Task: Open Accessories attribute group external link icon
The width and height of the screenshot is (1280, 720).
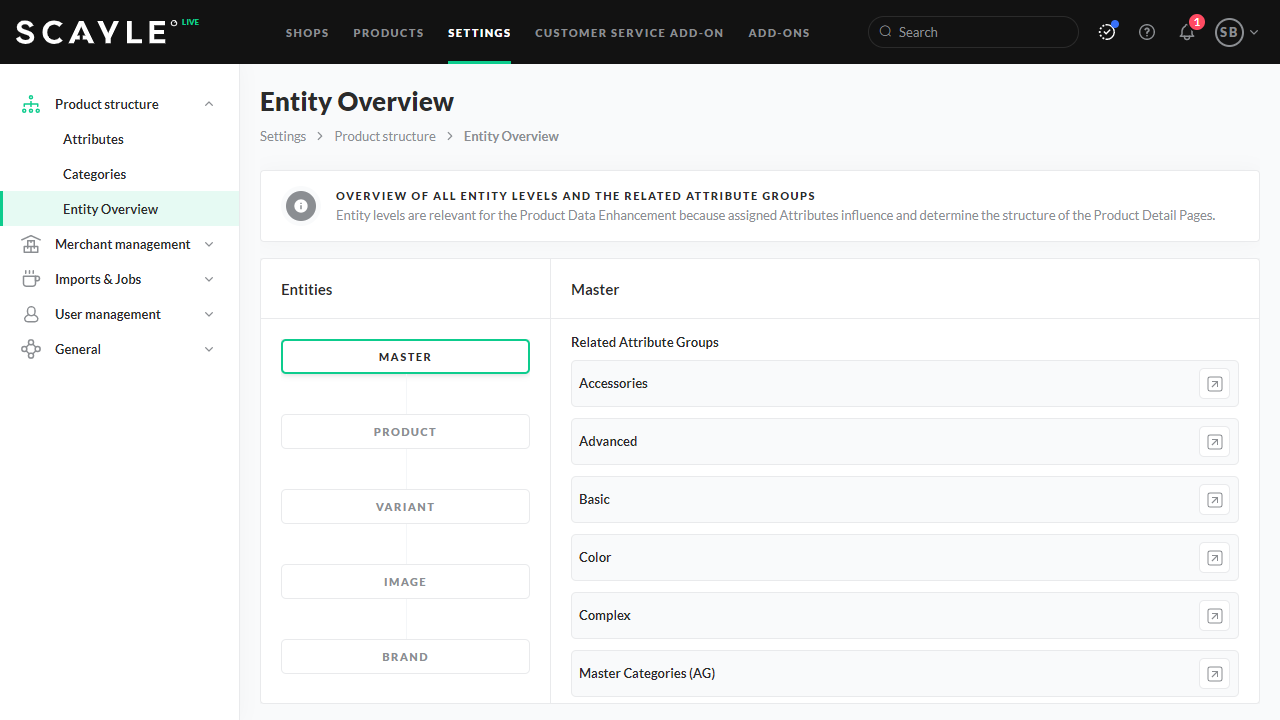Action: point(1214,384)
